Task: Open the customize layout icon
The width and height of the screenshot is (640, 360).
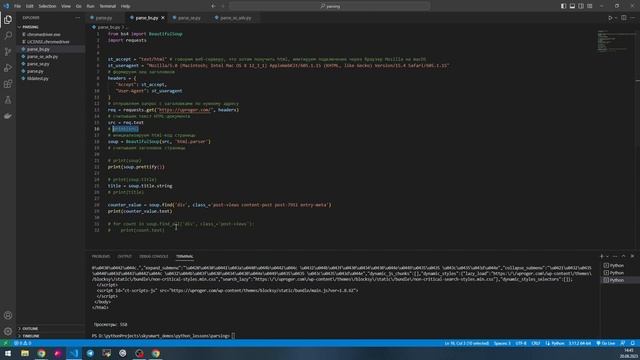Action: [590, 6]
